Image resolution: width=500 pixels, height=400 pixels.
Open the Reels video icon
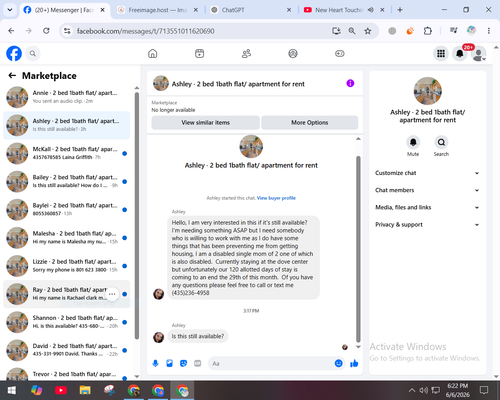click(x=199, y=53)
